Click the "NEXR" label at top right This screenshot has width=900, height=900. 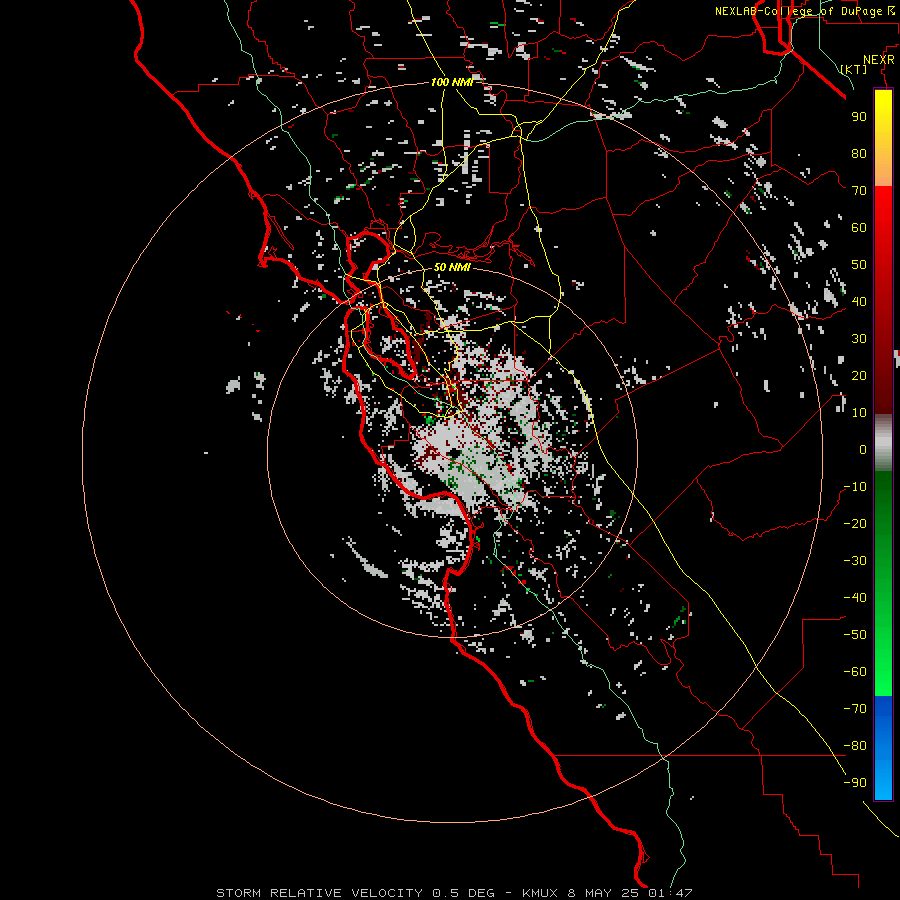(878, 60)
